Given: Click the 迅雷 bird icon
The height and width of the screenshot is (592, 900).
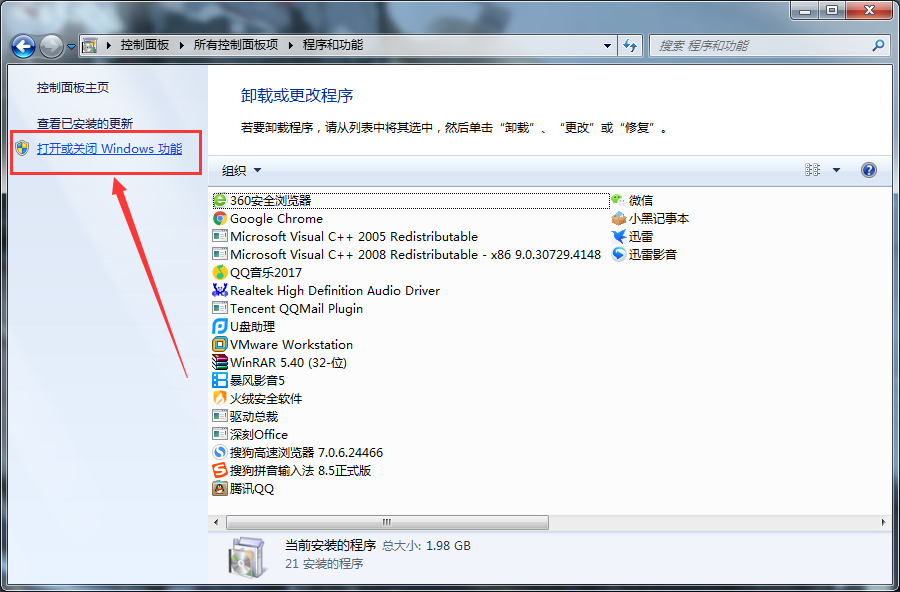Looking at the screenshot, I should tap(618, 236).
